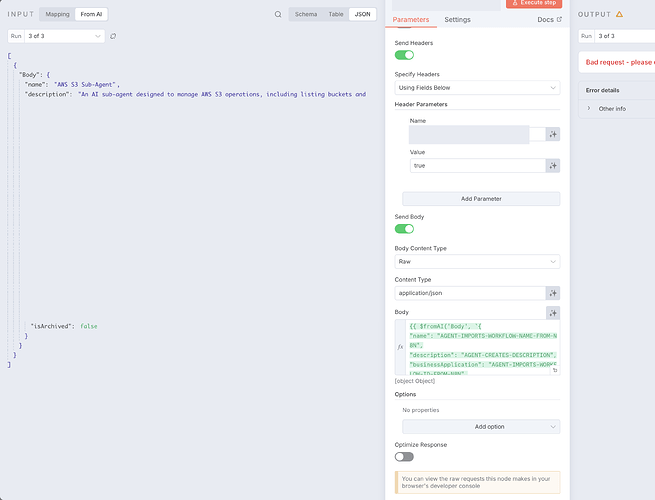Click into the Body expression editor
655x500 pixels.
(482, 348)
